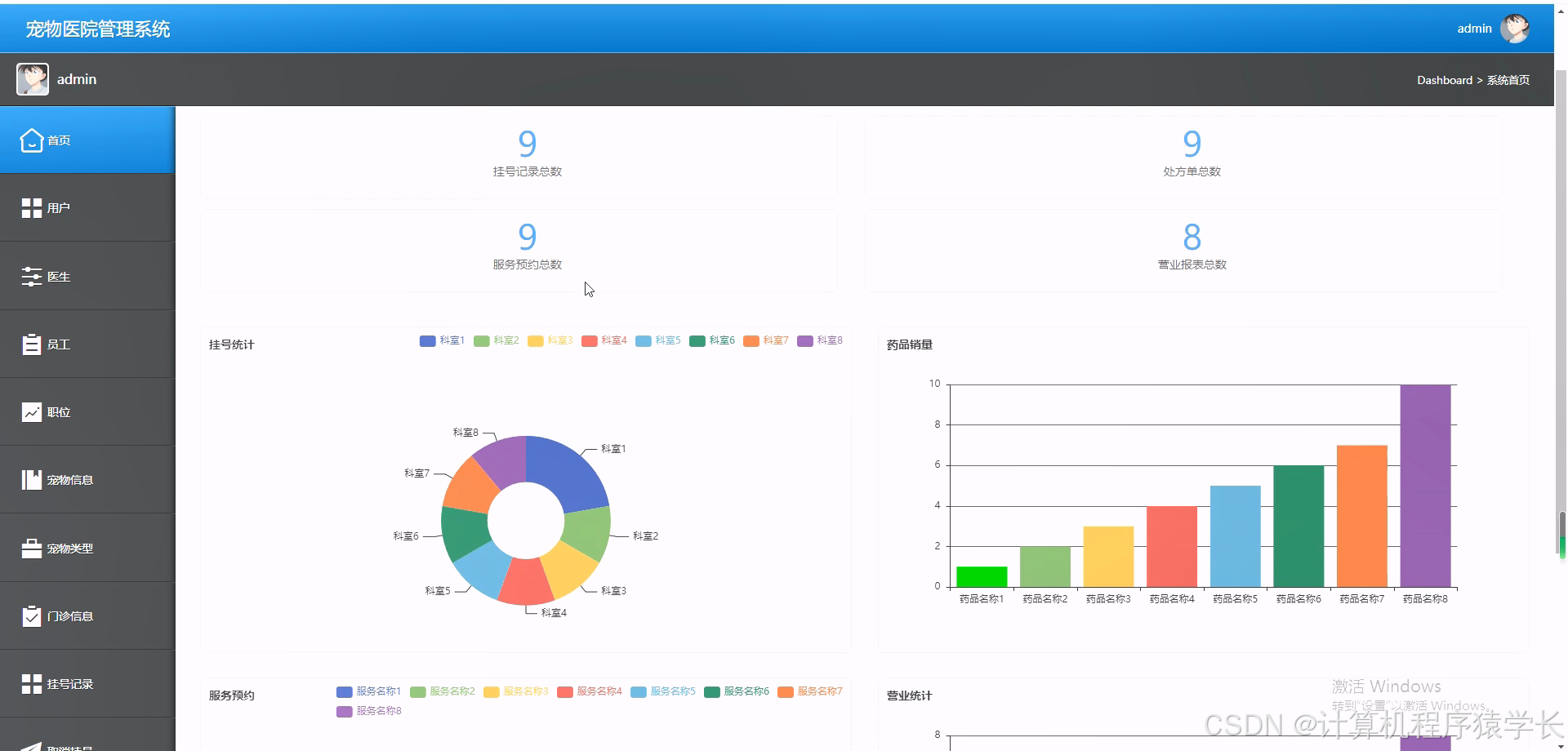Click the 药品名称5 light blue bar

[x=1235, y=536]
